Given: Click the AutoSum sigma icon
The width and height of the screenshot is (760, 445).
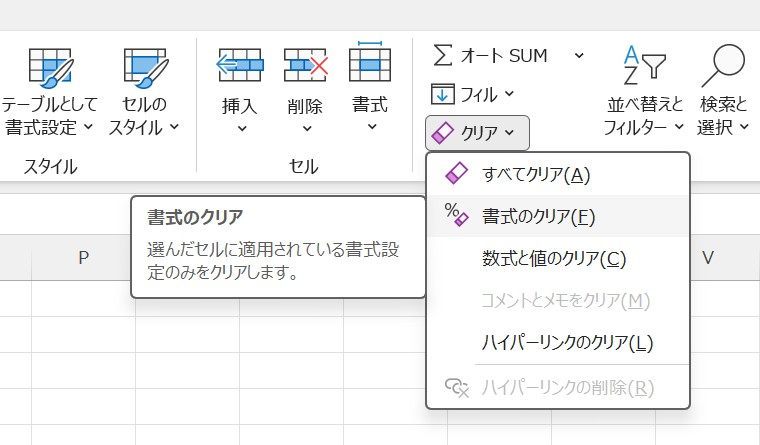Looking at the screenshot, I should click(442, 56).
